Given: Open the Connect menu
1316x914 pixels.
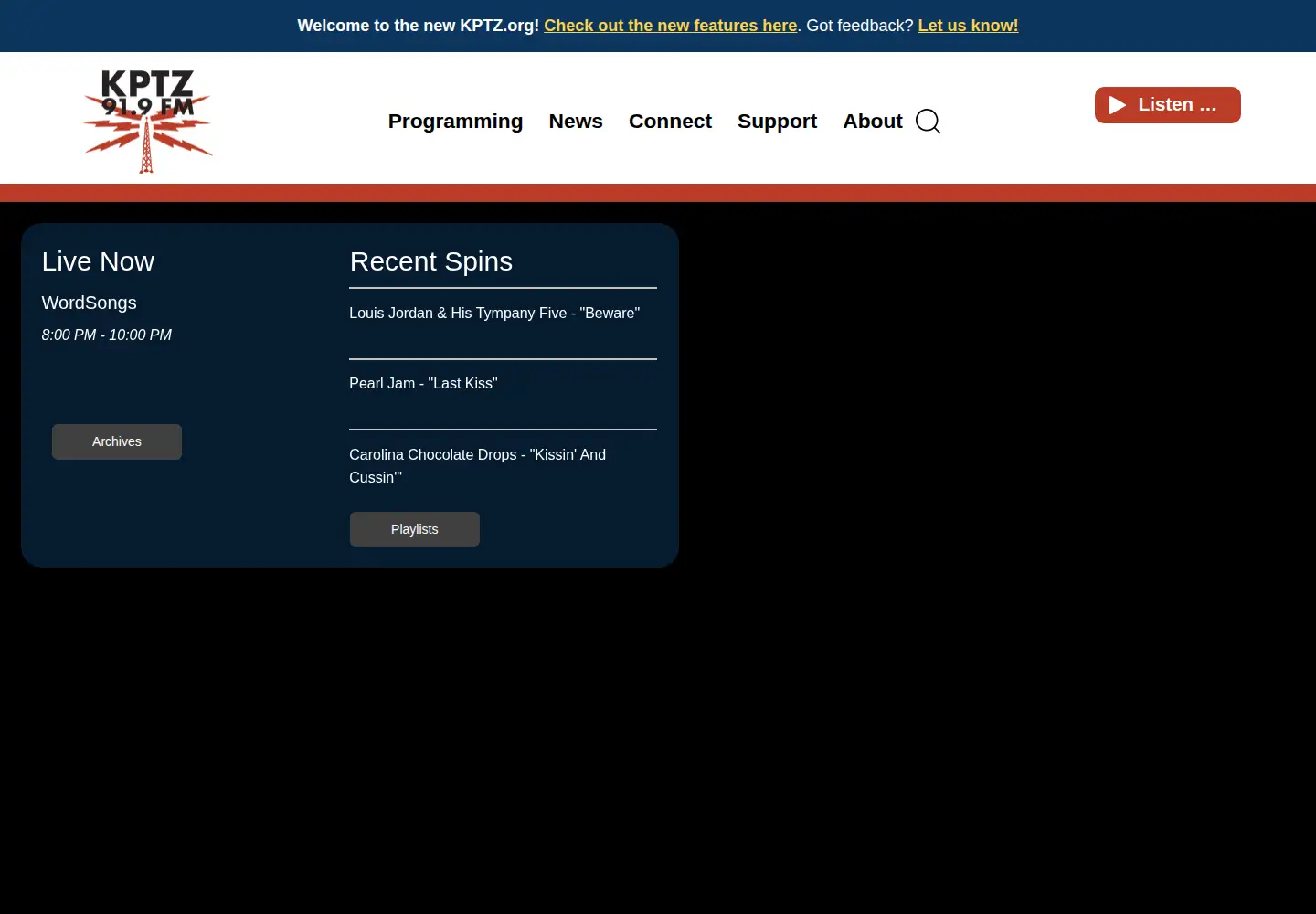Looking at the screenshot, I should point(670,122).
